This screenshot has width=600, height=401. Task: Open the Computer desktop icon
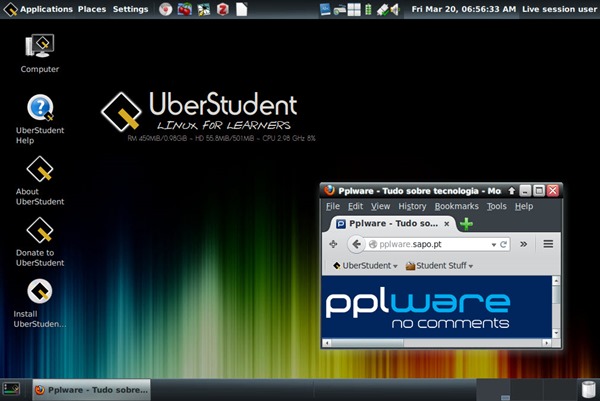click(x=40, y=53)
